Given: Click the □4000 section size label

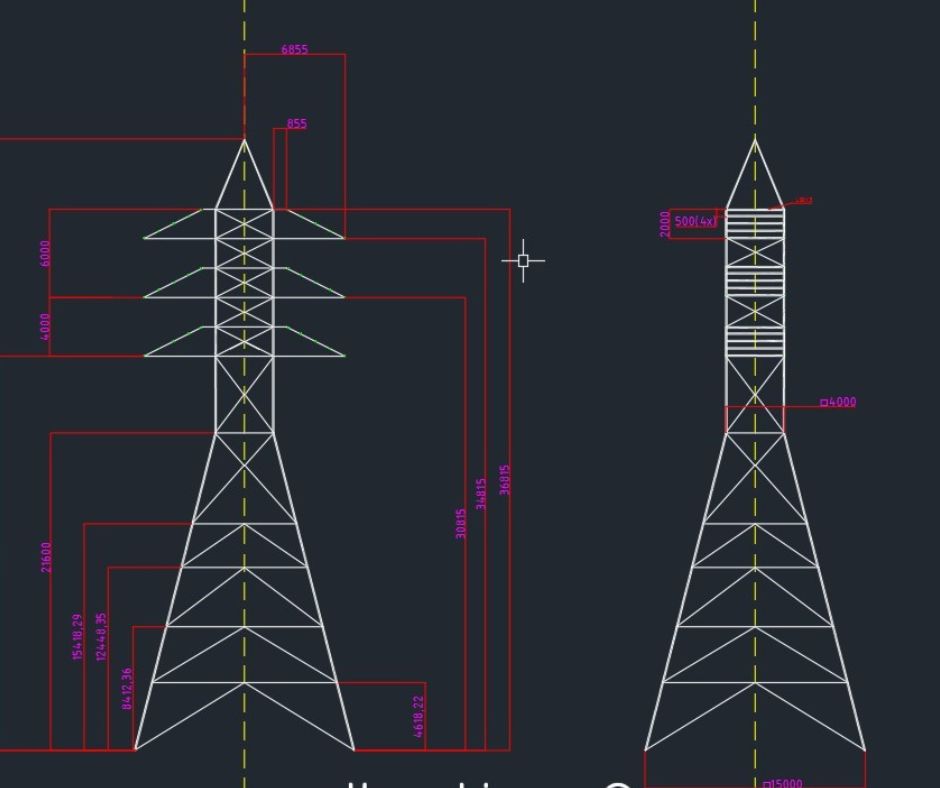Looking at the screenshot, I should point(838,402).
